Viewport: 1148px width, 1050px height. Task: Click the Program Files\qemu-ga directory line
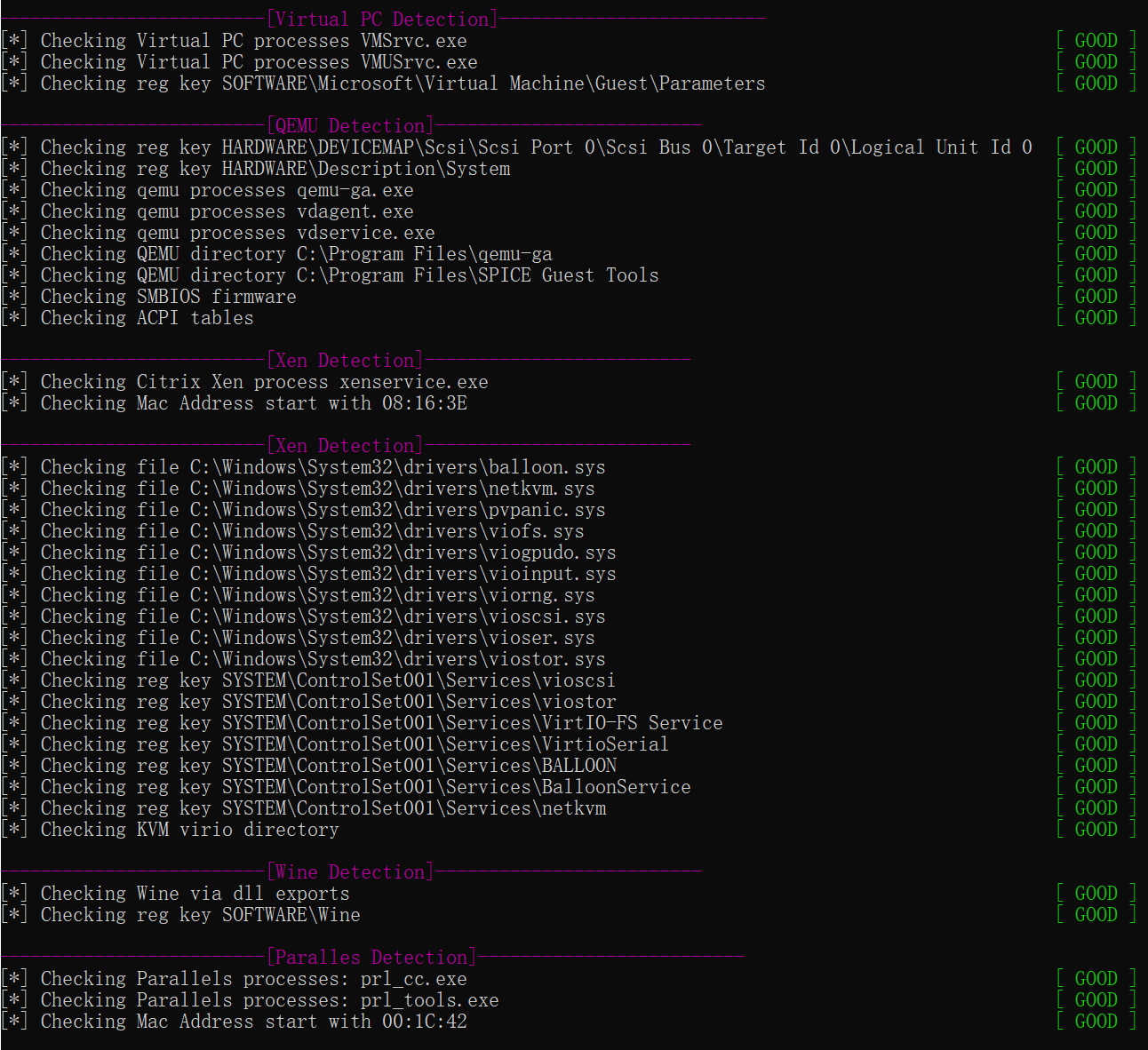tap(276, 254)
